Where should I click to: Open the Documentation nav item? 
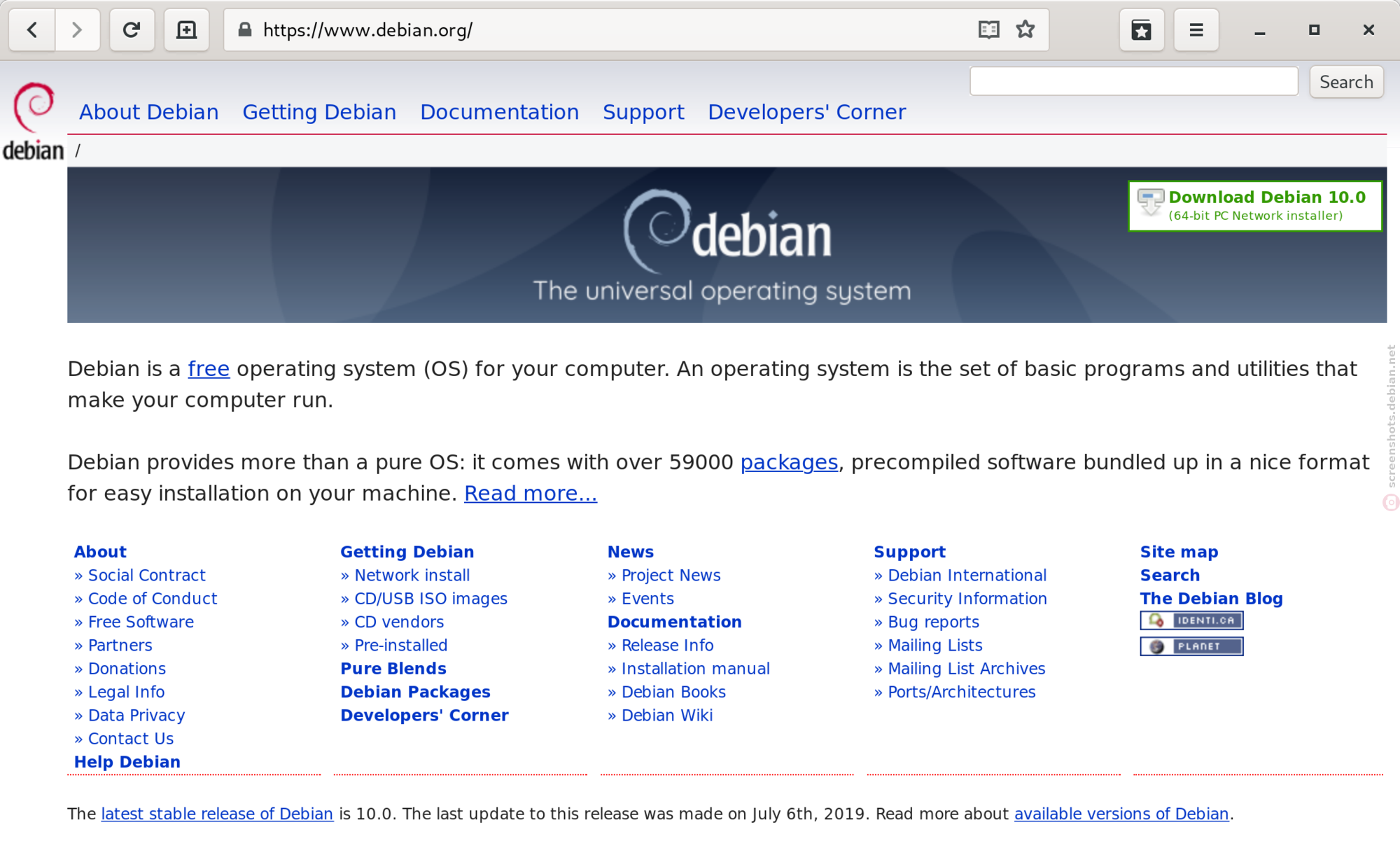pos(500,112)
